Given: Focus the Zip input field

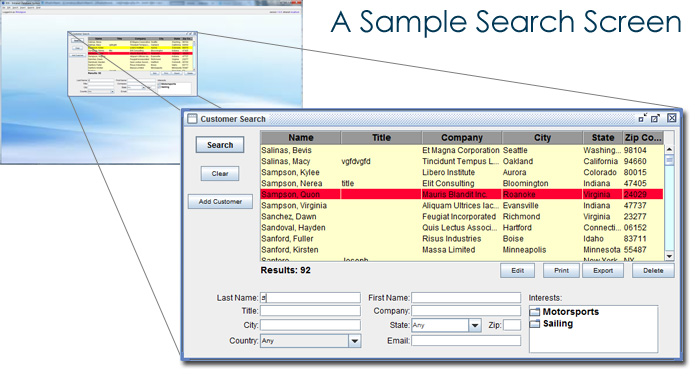Looking at the screenshot, I should pos(512,325).
